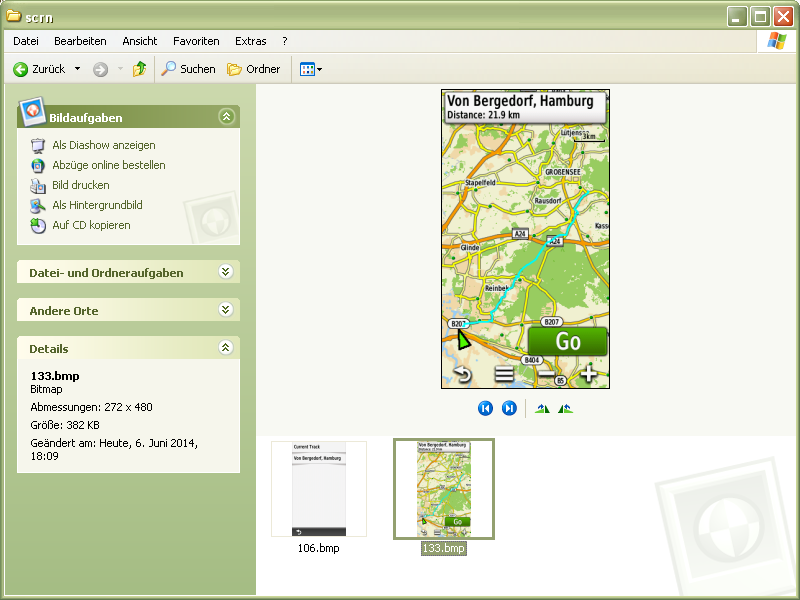Collapse the Details panel
800x600 pixels.
(x=226, y=348)
